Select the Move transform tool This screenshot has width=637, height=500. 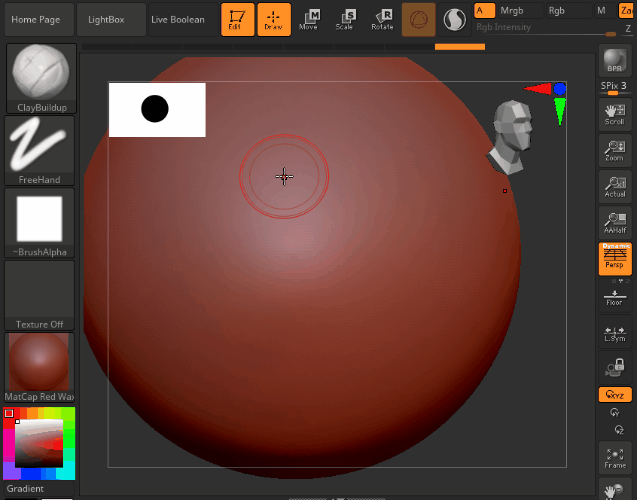309,20
